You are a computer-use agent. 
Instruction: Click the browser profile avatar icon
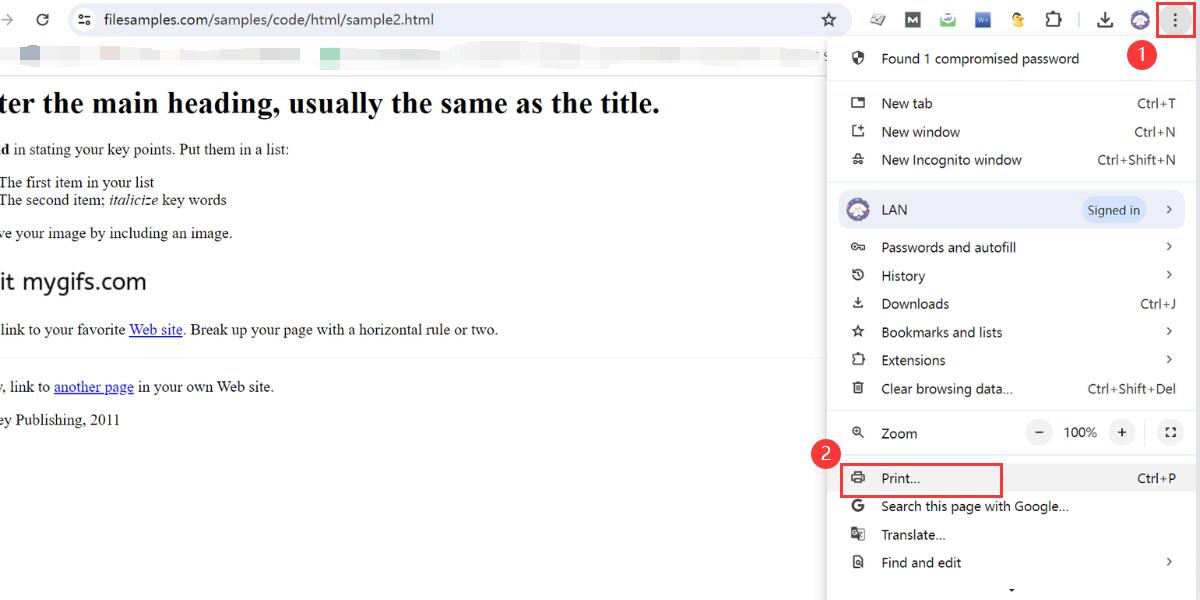click(x=1139, y=19)
